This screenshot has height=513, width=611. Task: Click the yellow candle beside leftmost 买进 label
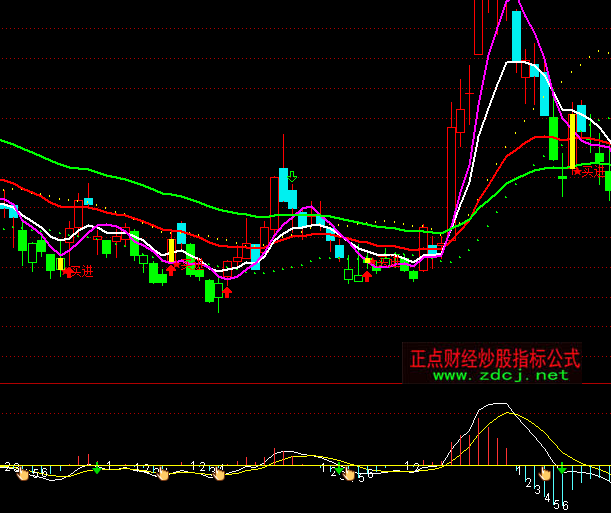coord(61,265)
